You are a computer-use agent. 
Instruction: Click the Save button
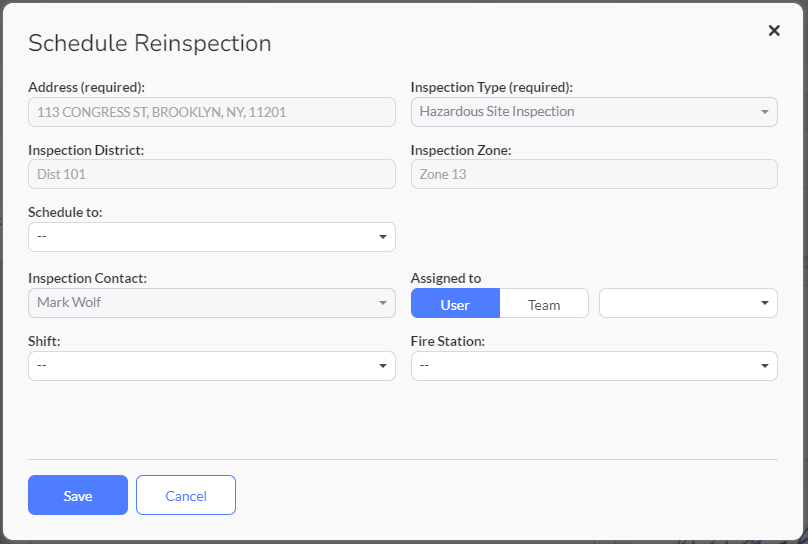coord(78,495)
